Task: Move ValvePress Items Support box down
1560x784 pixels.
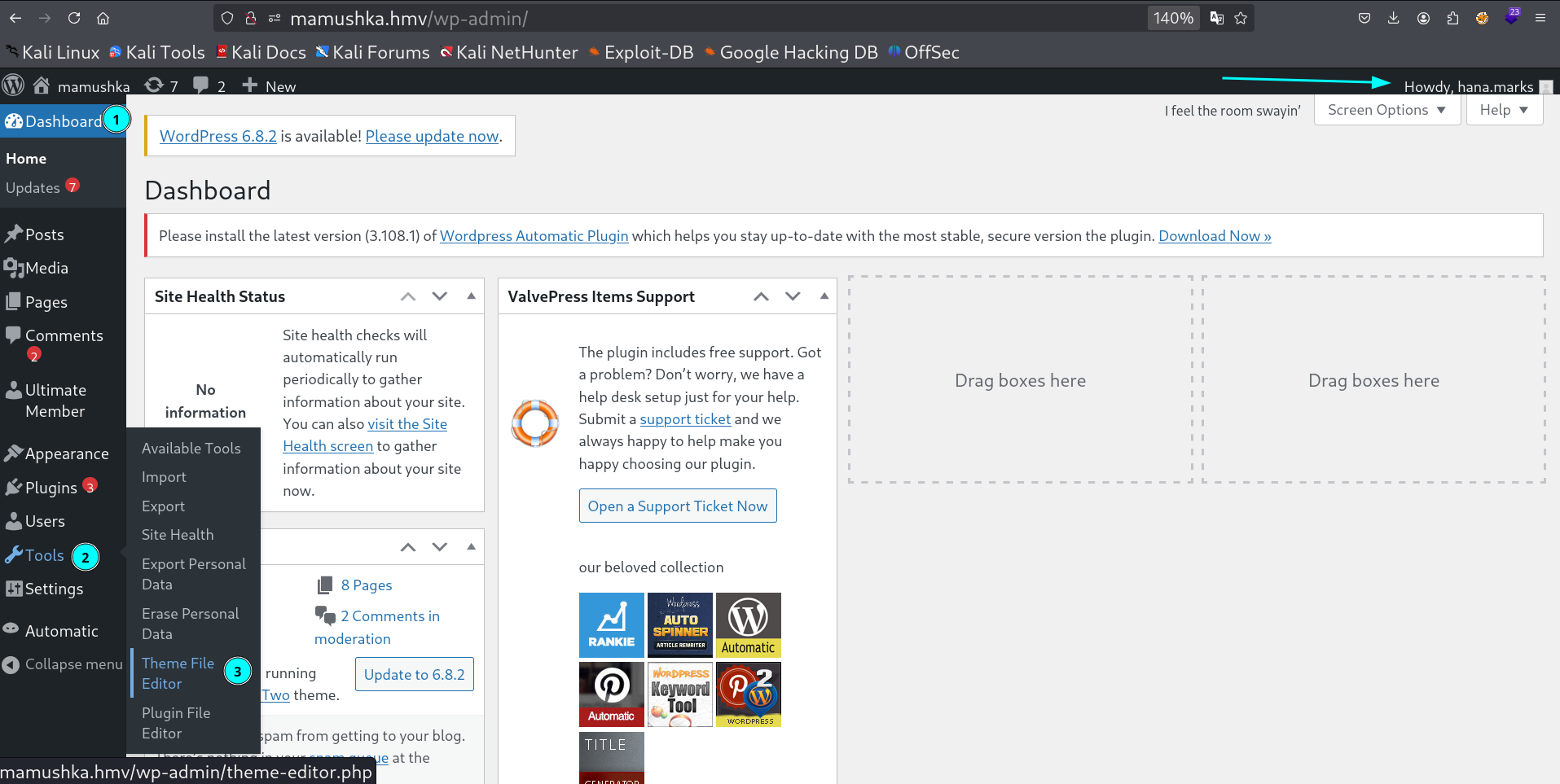Action: (793, 296)
